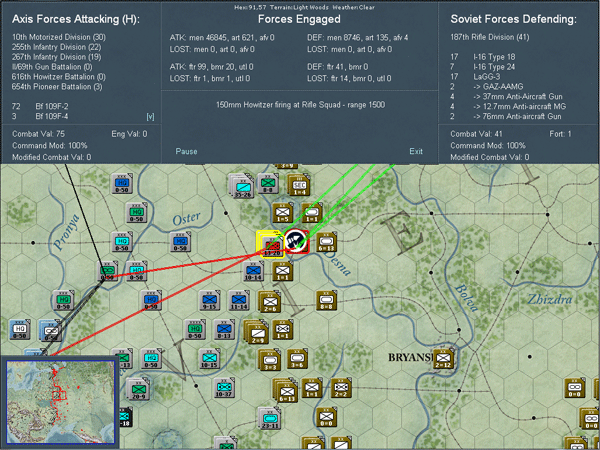The image size is (600, 450).
Task: Select the Soviet 3=3 armored stack
Action: (270, 361)
